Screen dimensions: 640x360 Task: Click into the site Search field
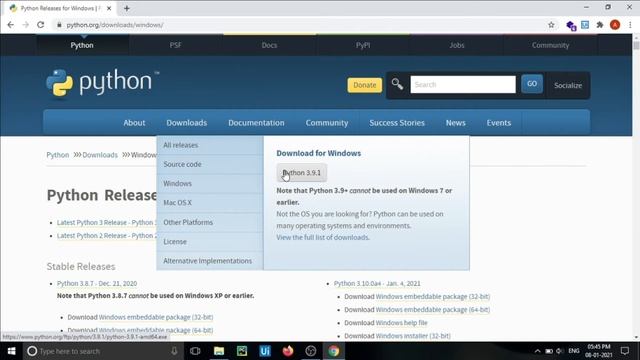pyautogui.click(x=463, y=84)
